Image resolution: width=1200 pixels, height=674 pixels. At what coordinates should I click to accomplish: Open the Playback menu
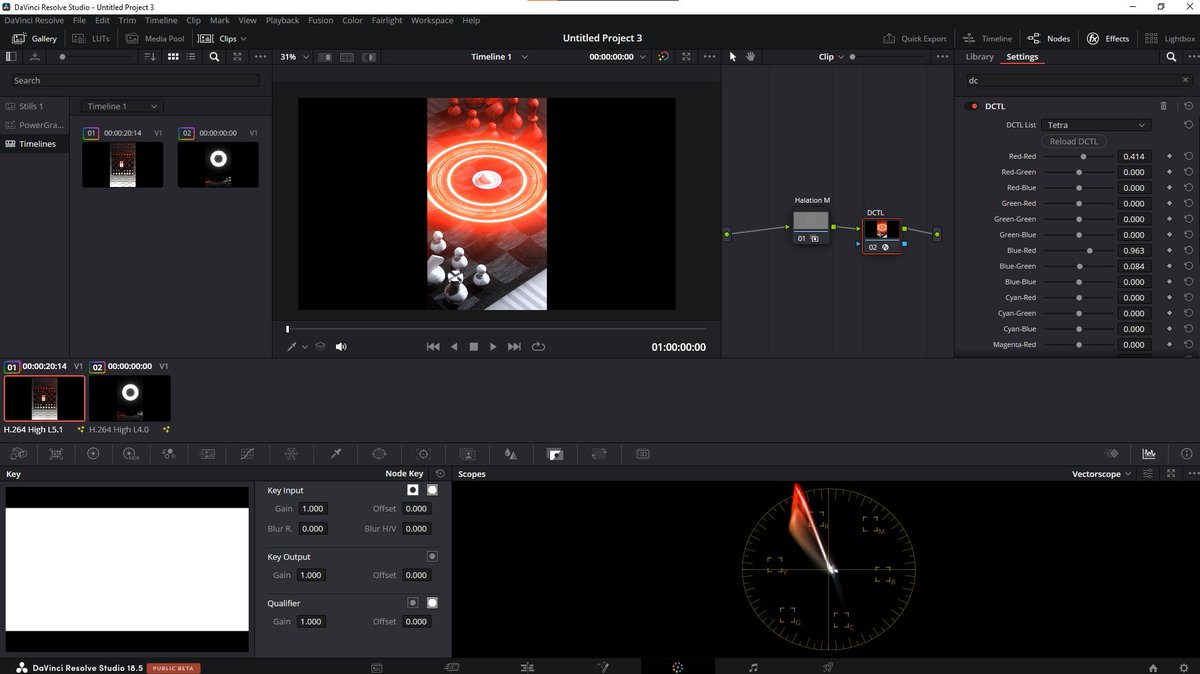point(282,20)
